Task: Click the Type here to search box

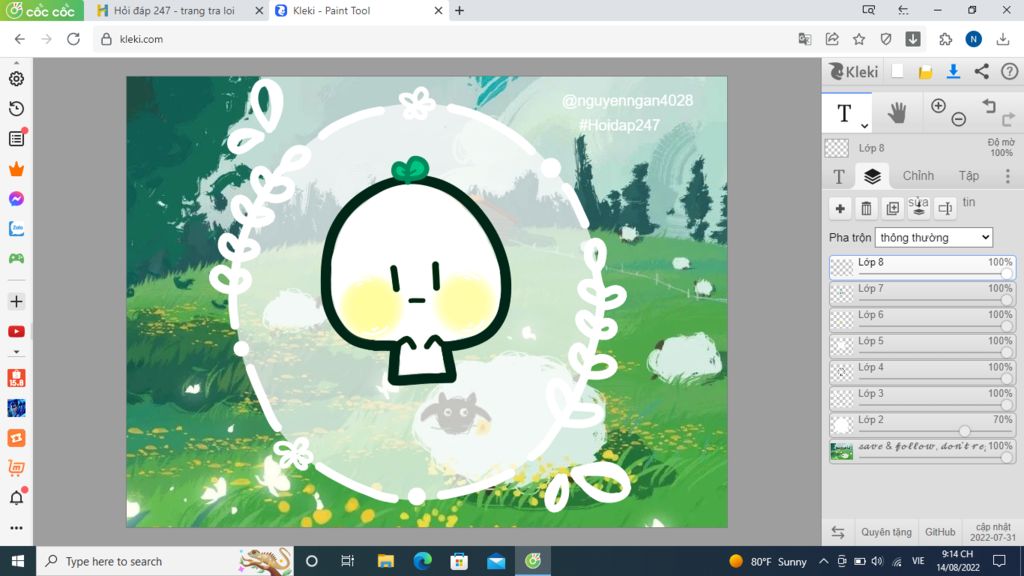Action: pyautogui.click(x=165, y=561)
